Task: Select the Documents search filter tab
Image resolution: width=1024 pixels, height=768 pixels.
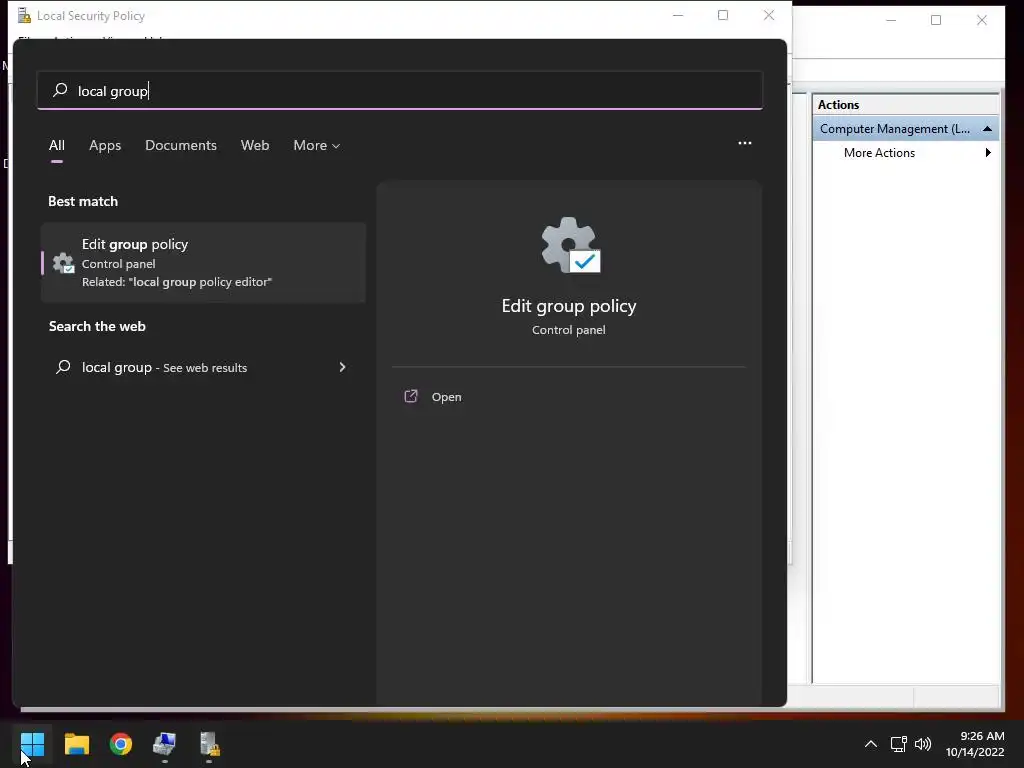Action: pyautogui.click(x=181, y=145)
